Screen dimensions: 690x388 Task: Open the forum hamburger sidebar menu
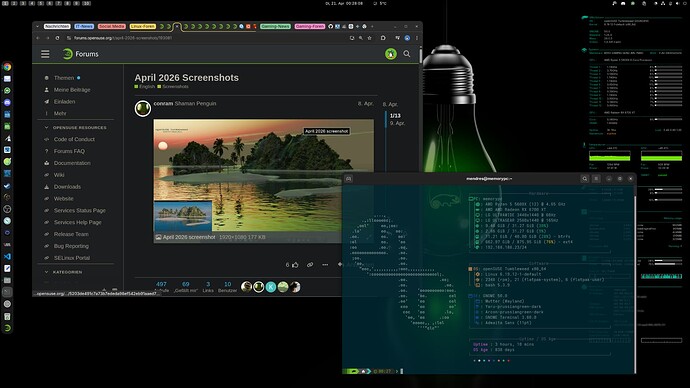click(x=45, y=54)
